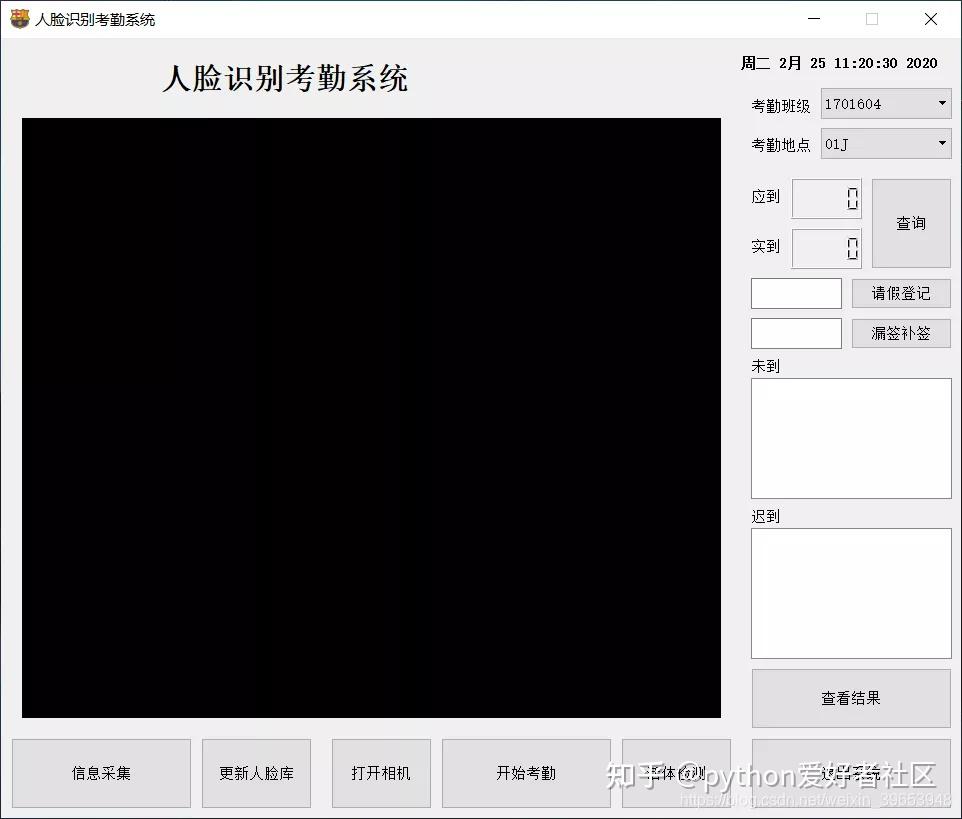Click the 开始考勤 start attendance button

tap(526, 773)
